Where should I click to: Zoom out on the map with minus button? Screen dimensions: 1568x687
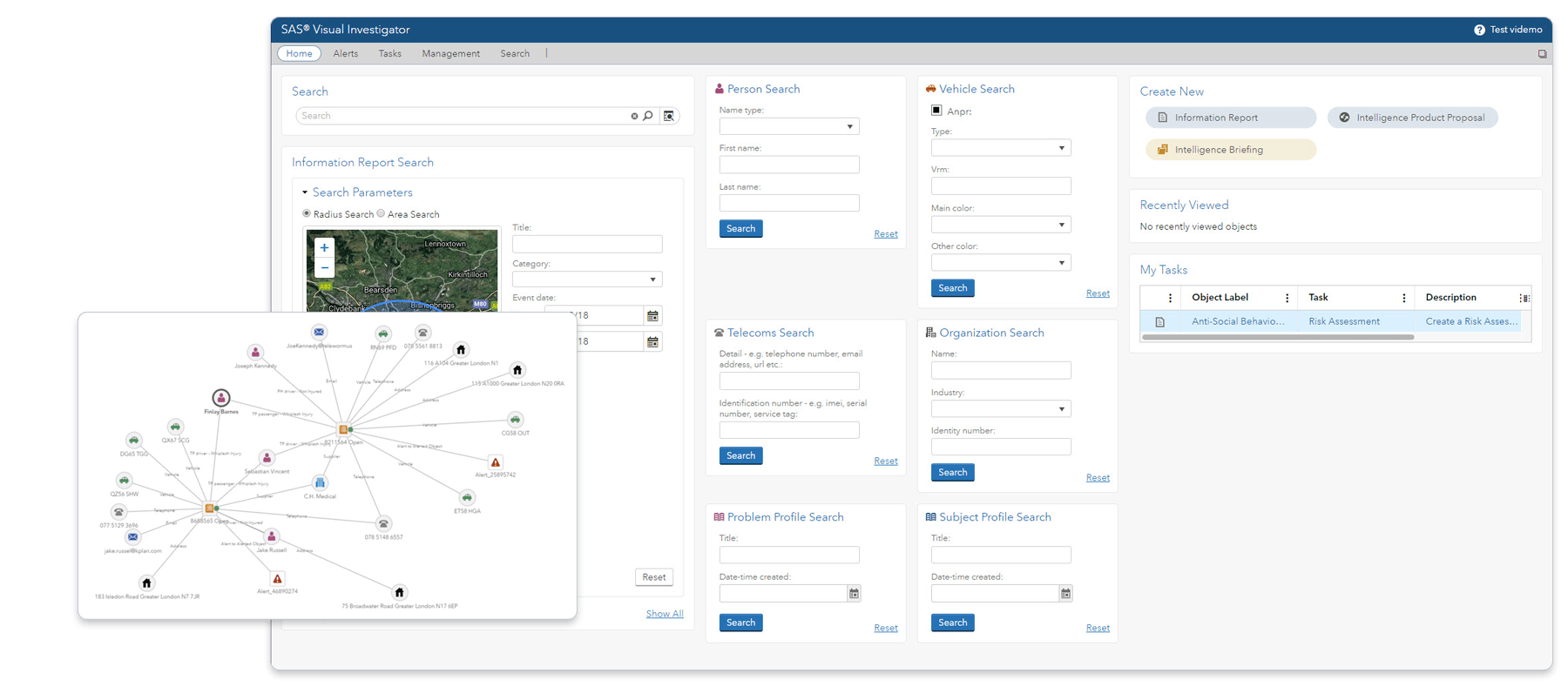coord(324,268)
